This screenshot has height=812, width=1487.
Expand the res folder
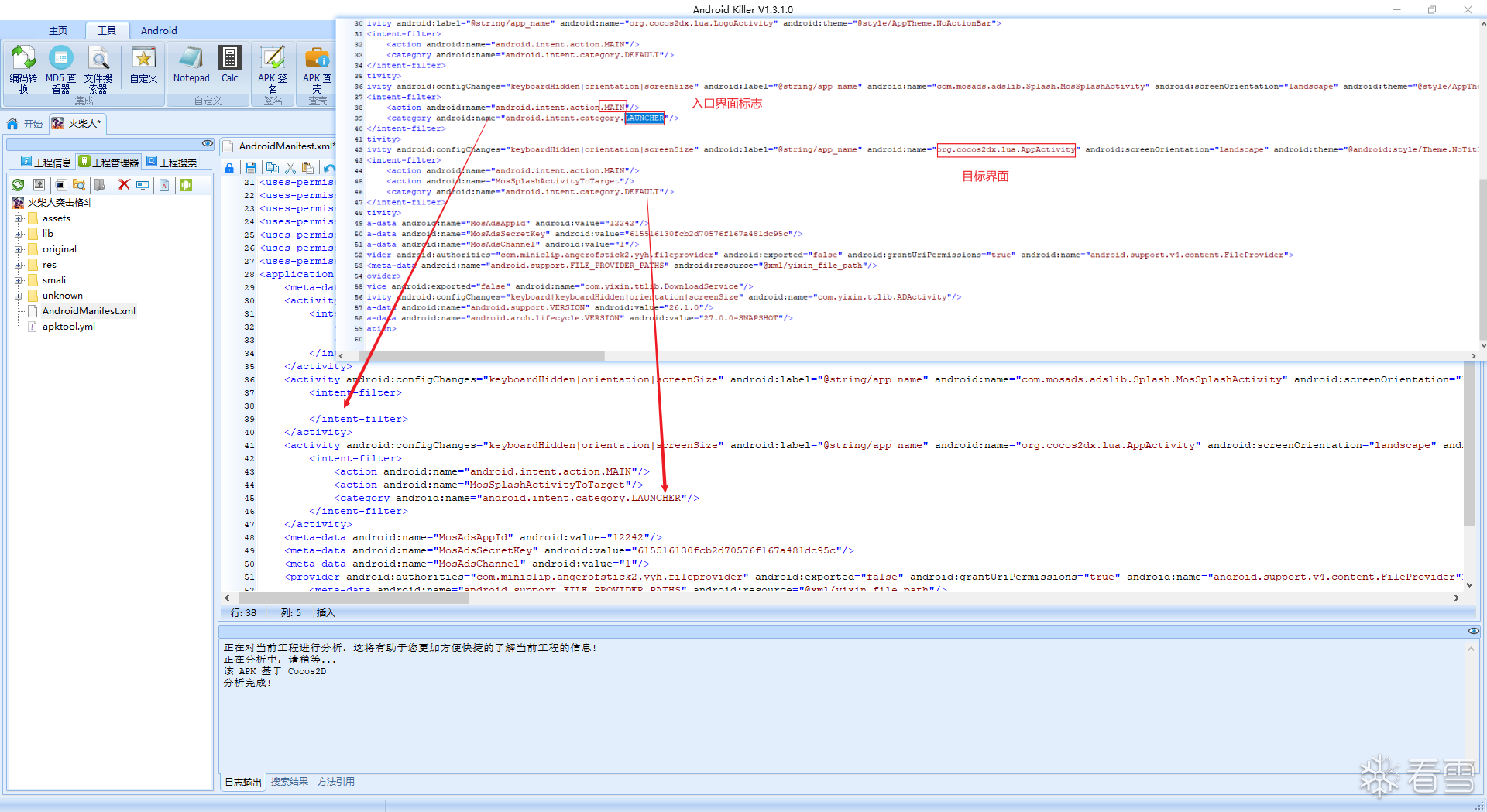click(x=18, y=265)
